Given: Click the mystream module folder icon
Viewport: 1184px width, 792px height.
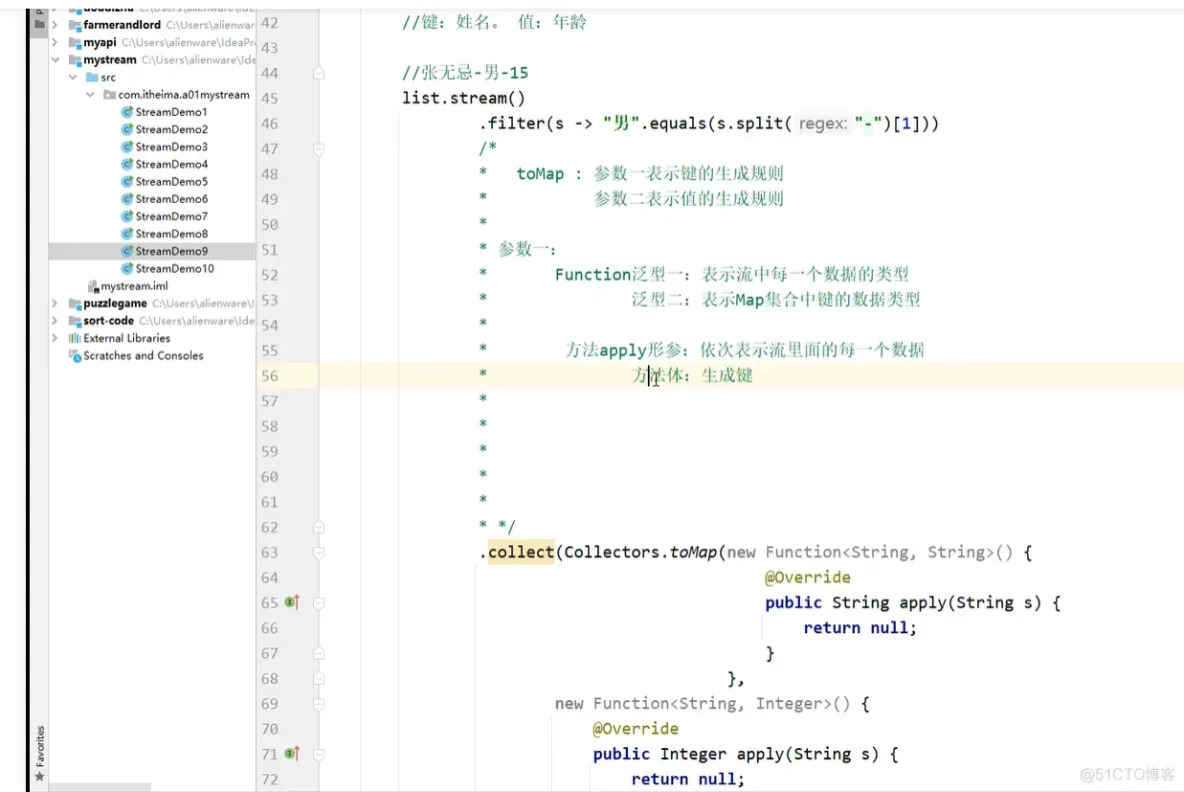Looking at the screenshot, I should [75, 60].
